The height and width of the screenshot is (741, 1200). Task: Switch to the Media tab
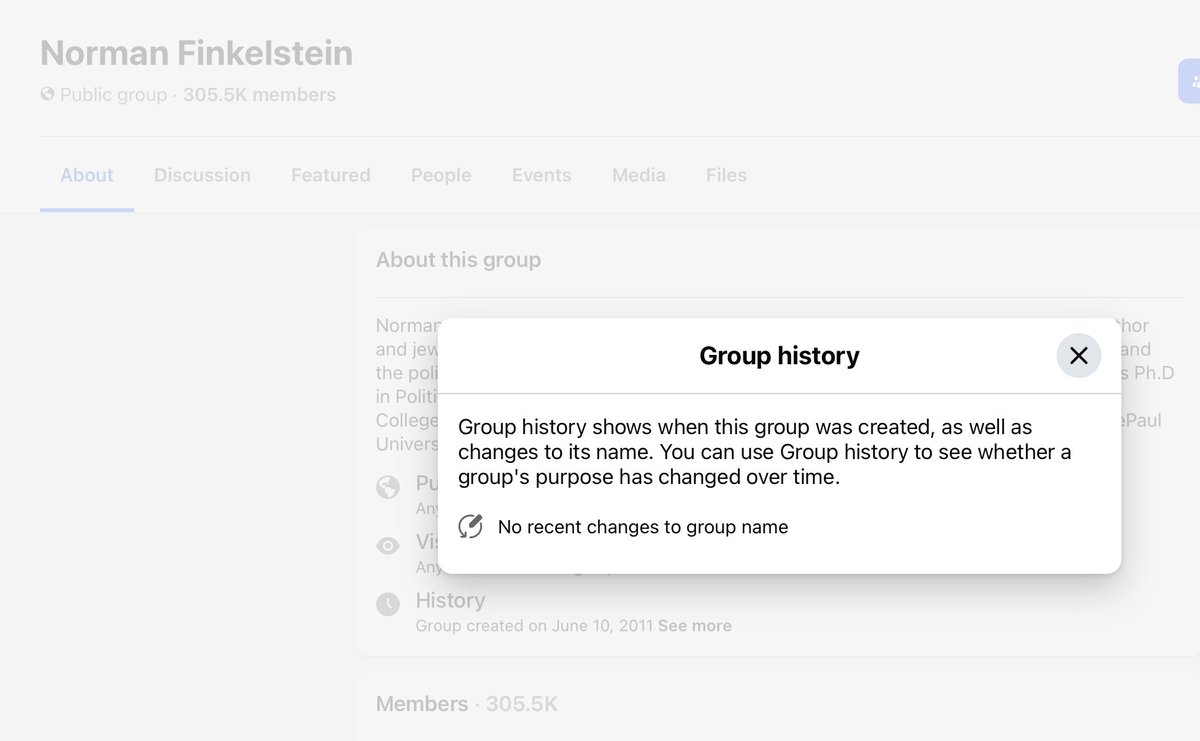[x=639, y=175]
